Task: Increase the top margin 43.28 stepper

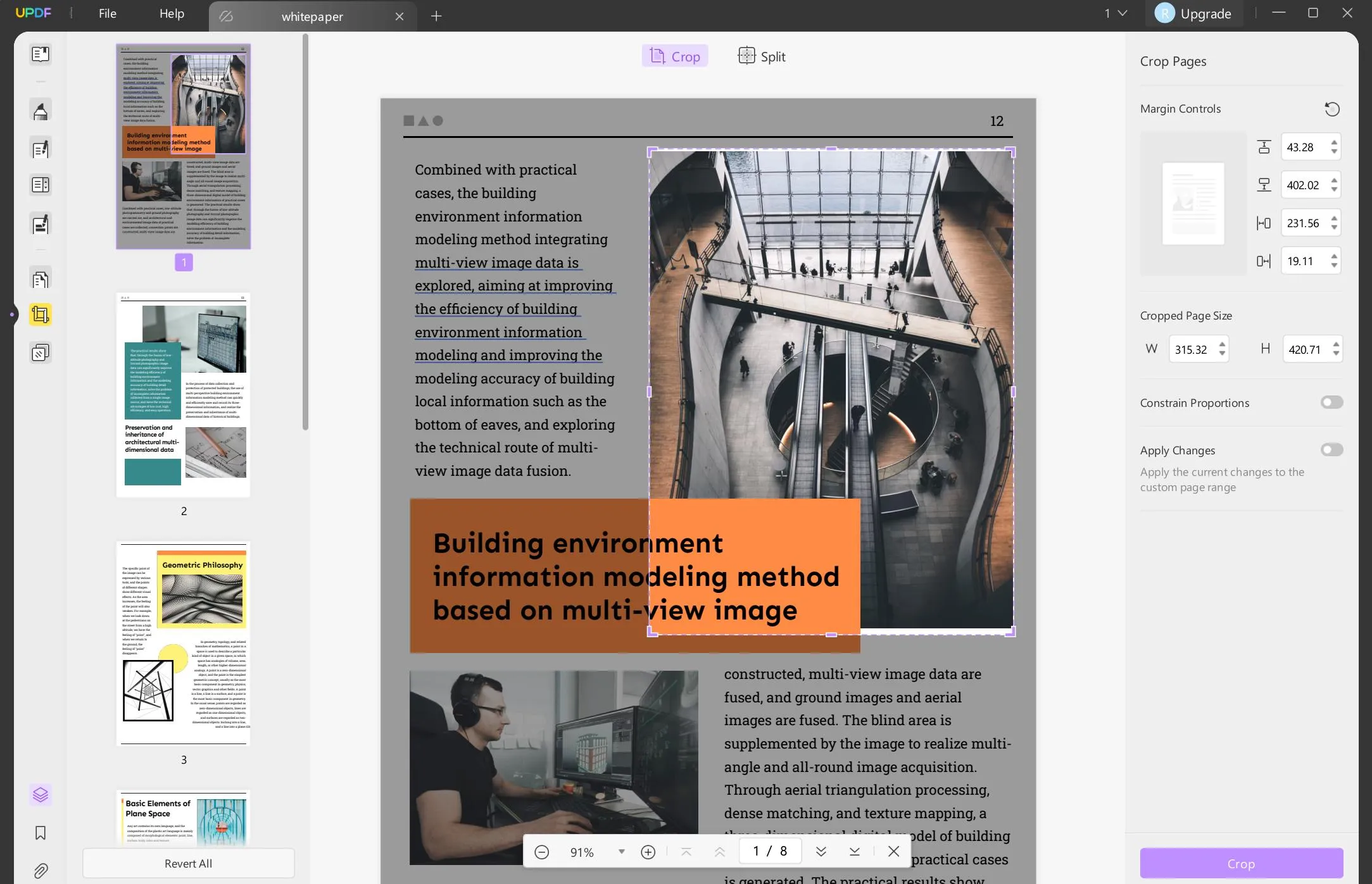Action: tap(1334, 142)
